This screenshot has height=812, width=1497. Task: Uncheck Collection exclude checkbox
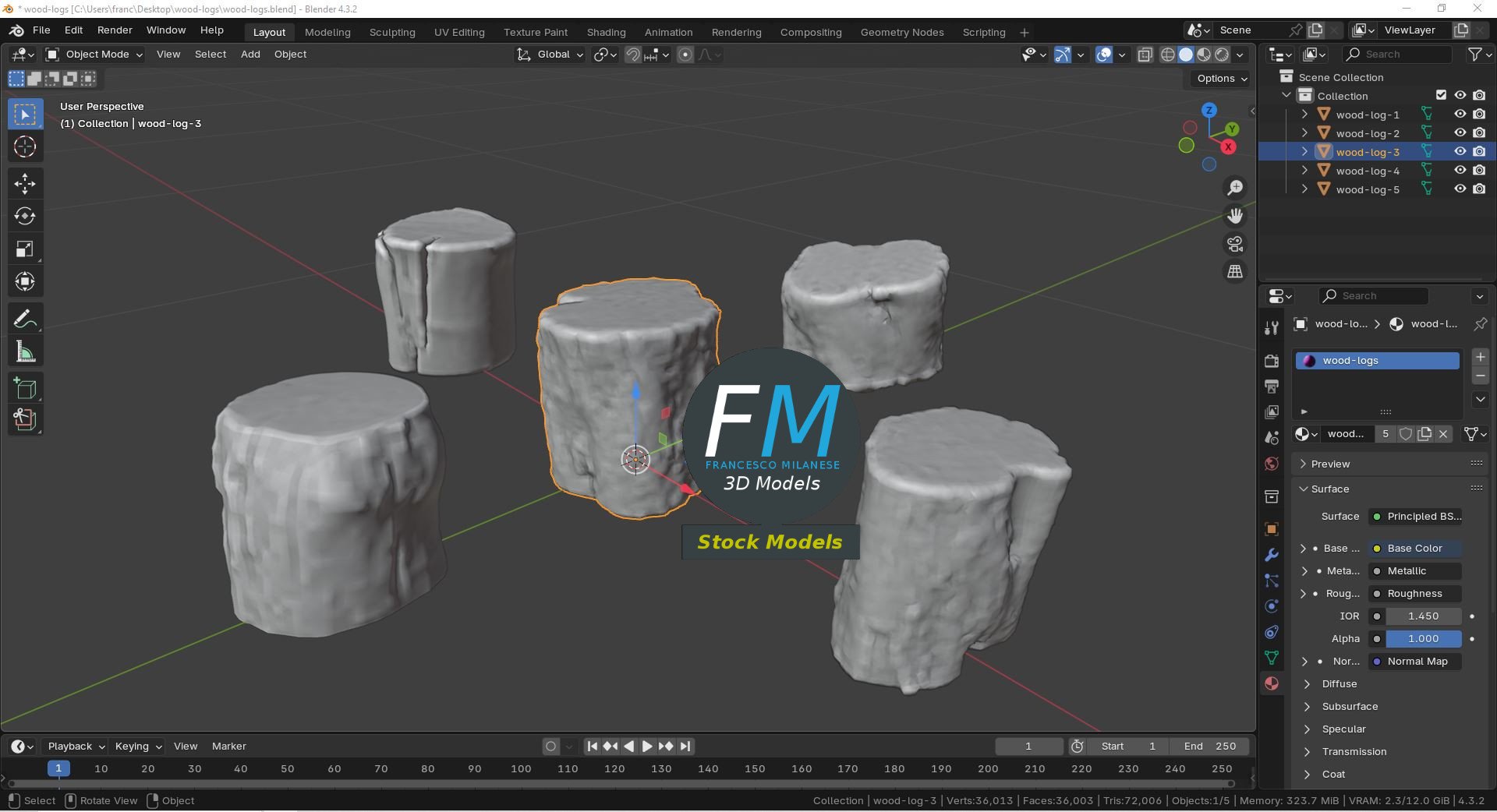point(1441,95)
